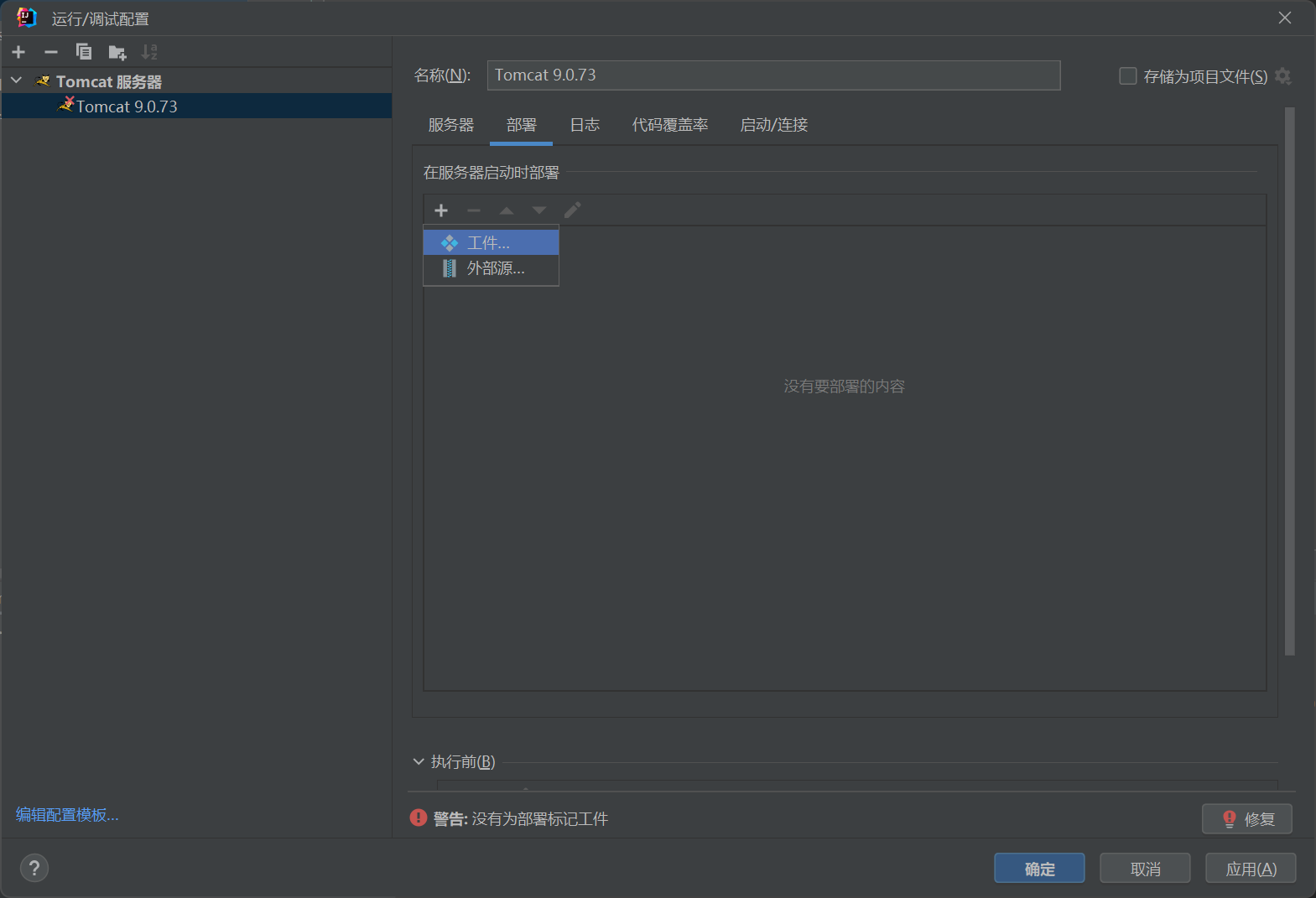
Task: Switch to the 服务器 tab
Action: [x=451, y=125]
